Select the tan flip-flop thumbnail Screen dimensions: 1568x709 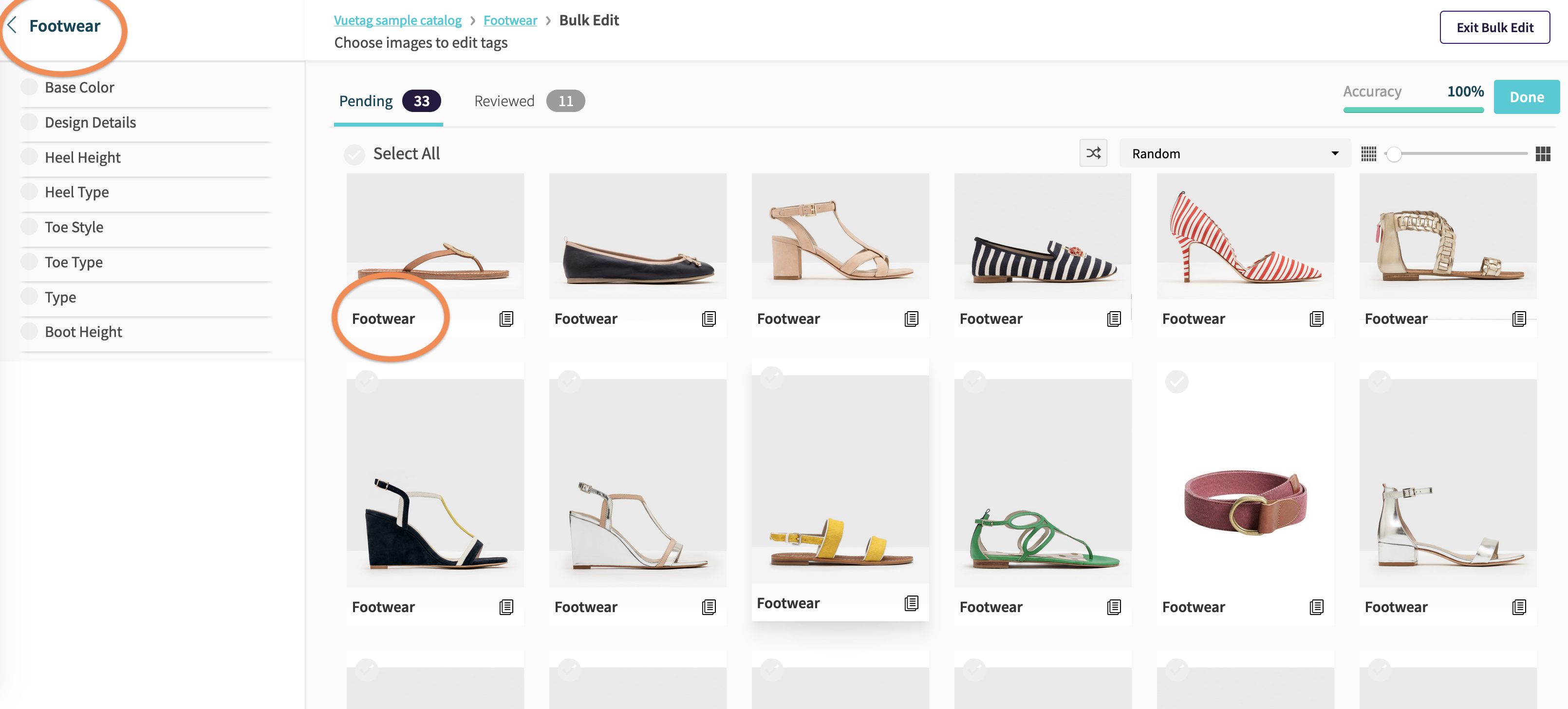tap(434, 236)
